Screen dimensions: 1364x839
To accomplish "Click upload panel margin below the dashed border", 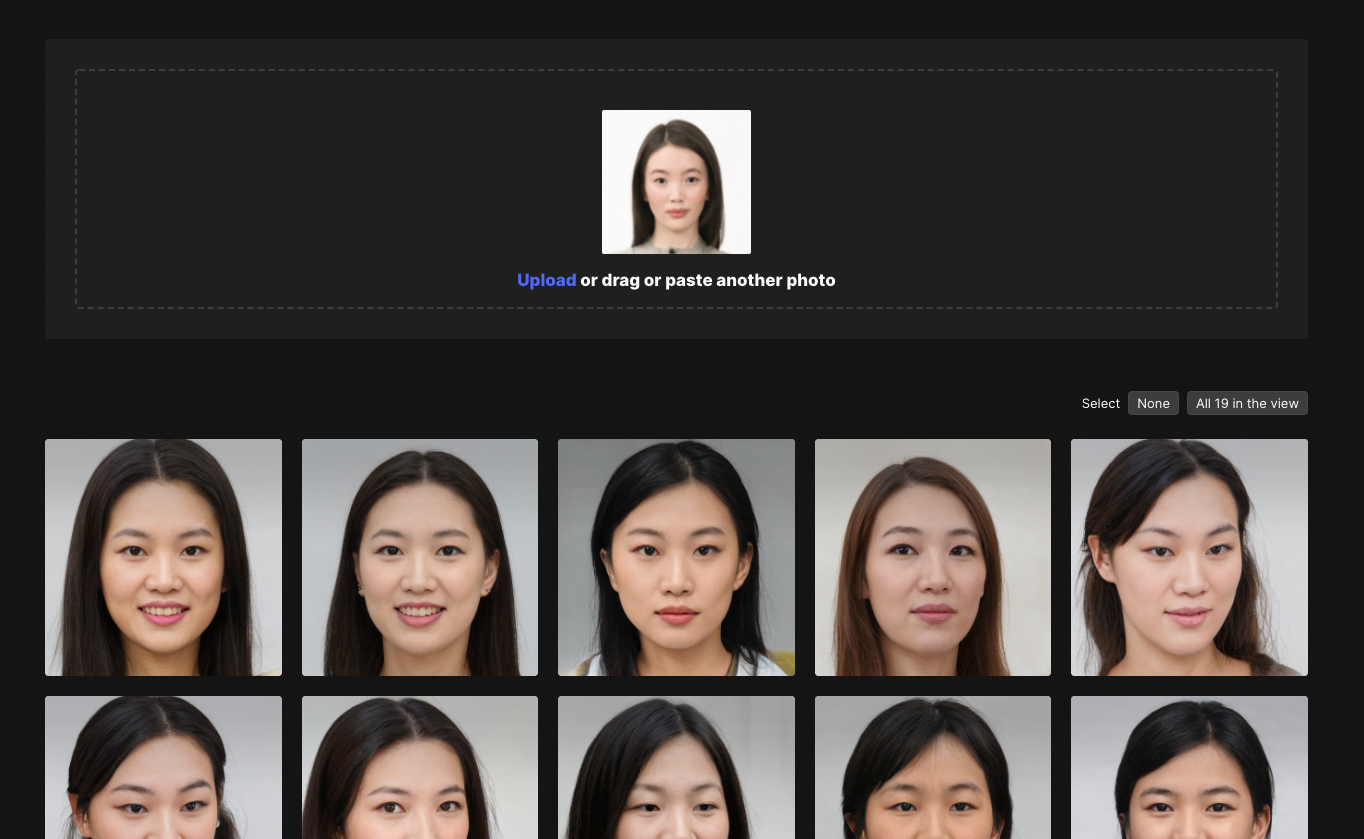I will tap(676, 324).
